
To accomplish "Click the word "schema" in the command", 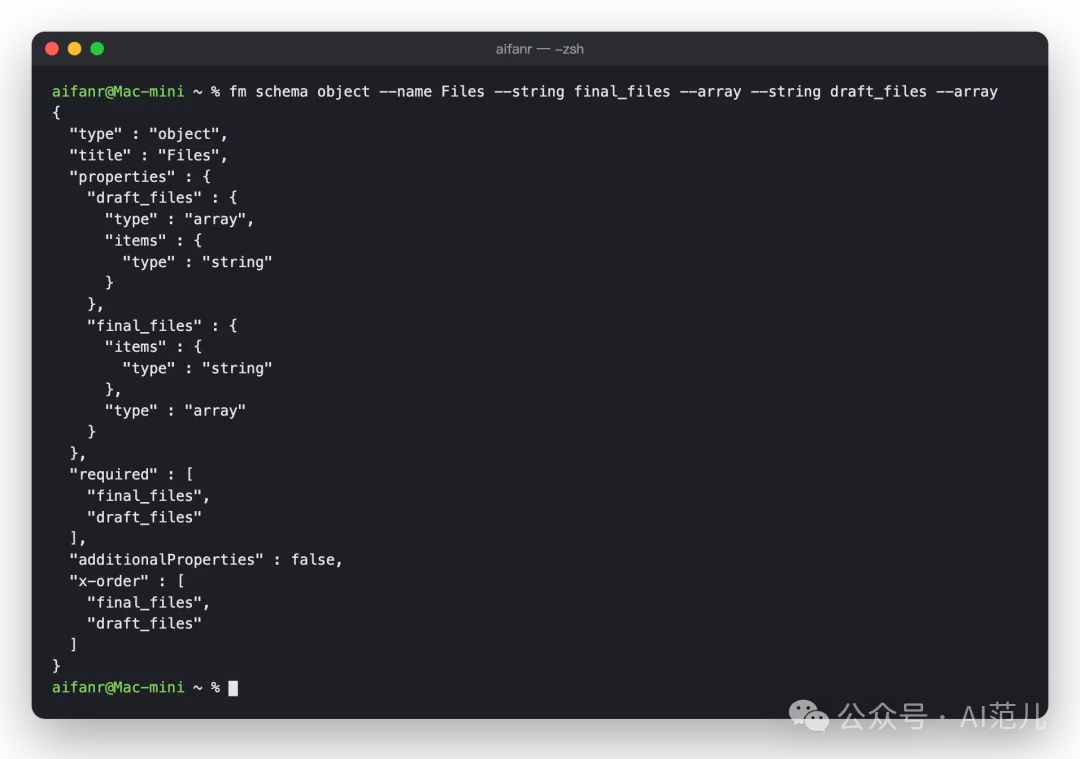I will [282, 92].
